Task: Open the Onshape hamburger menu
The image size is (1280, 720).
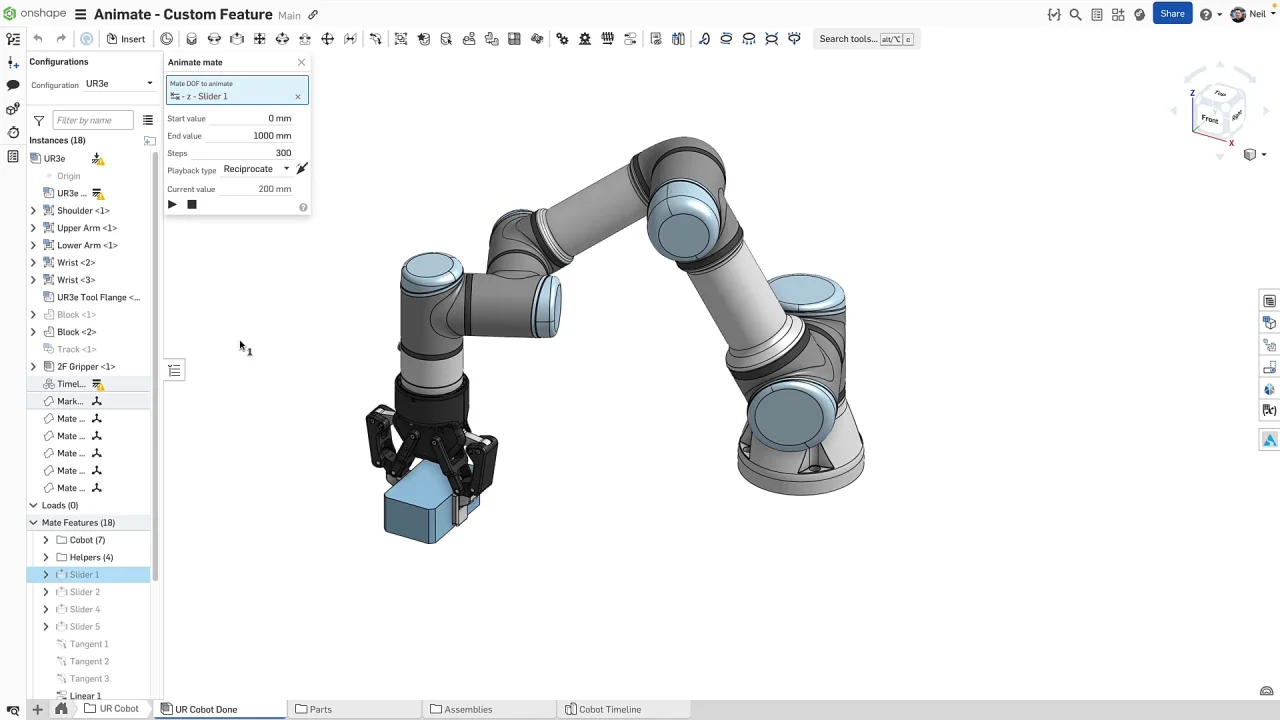Action: [x=80, y=14]
